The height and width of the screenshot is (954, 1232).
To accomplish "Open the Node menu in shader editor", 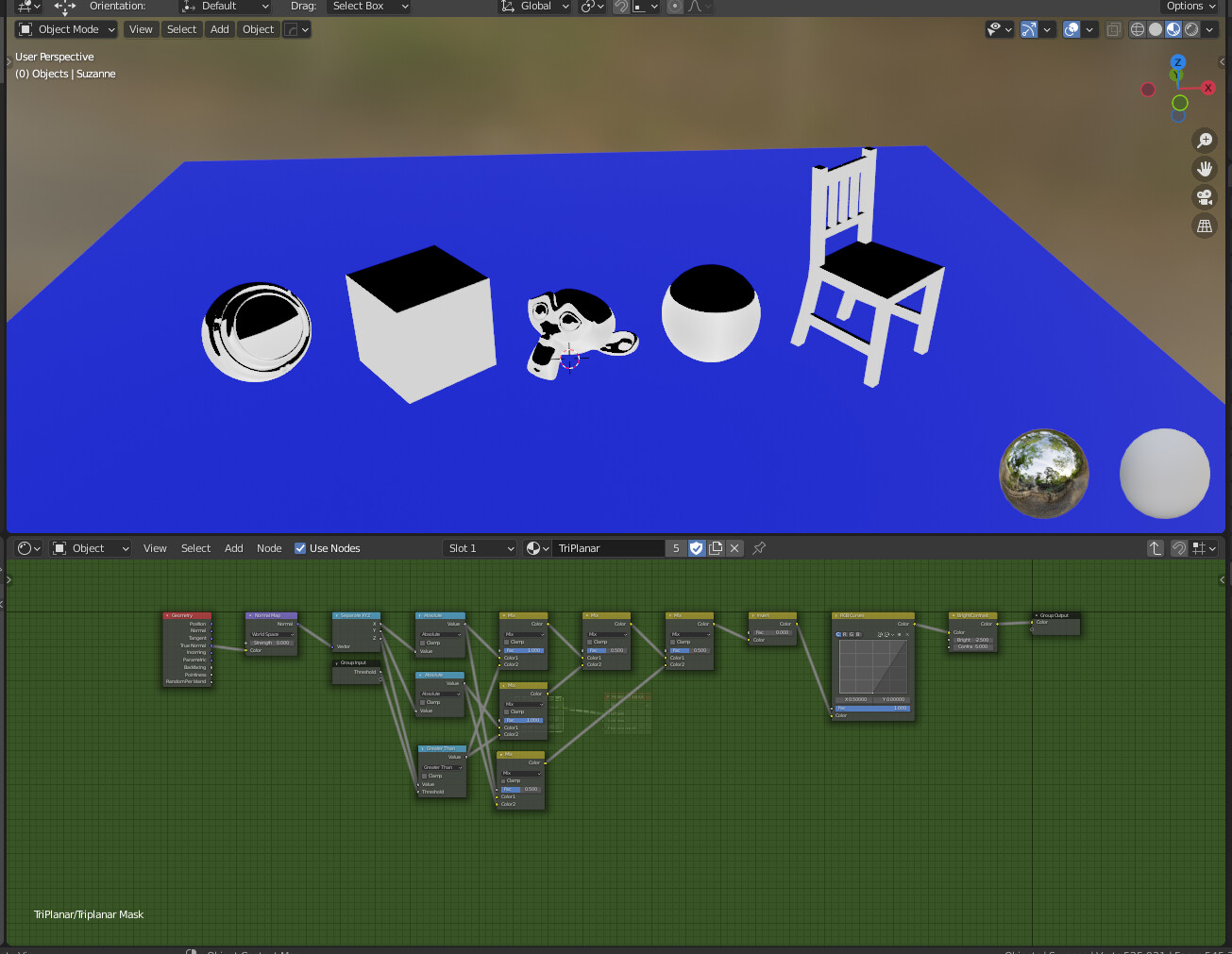I will click(x=269, y=547).
